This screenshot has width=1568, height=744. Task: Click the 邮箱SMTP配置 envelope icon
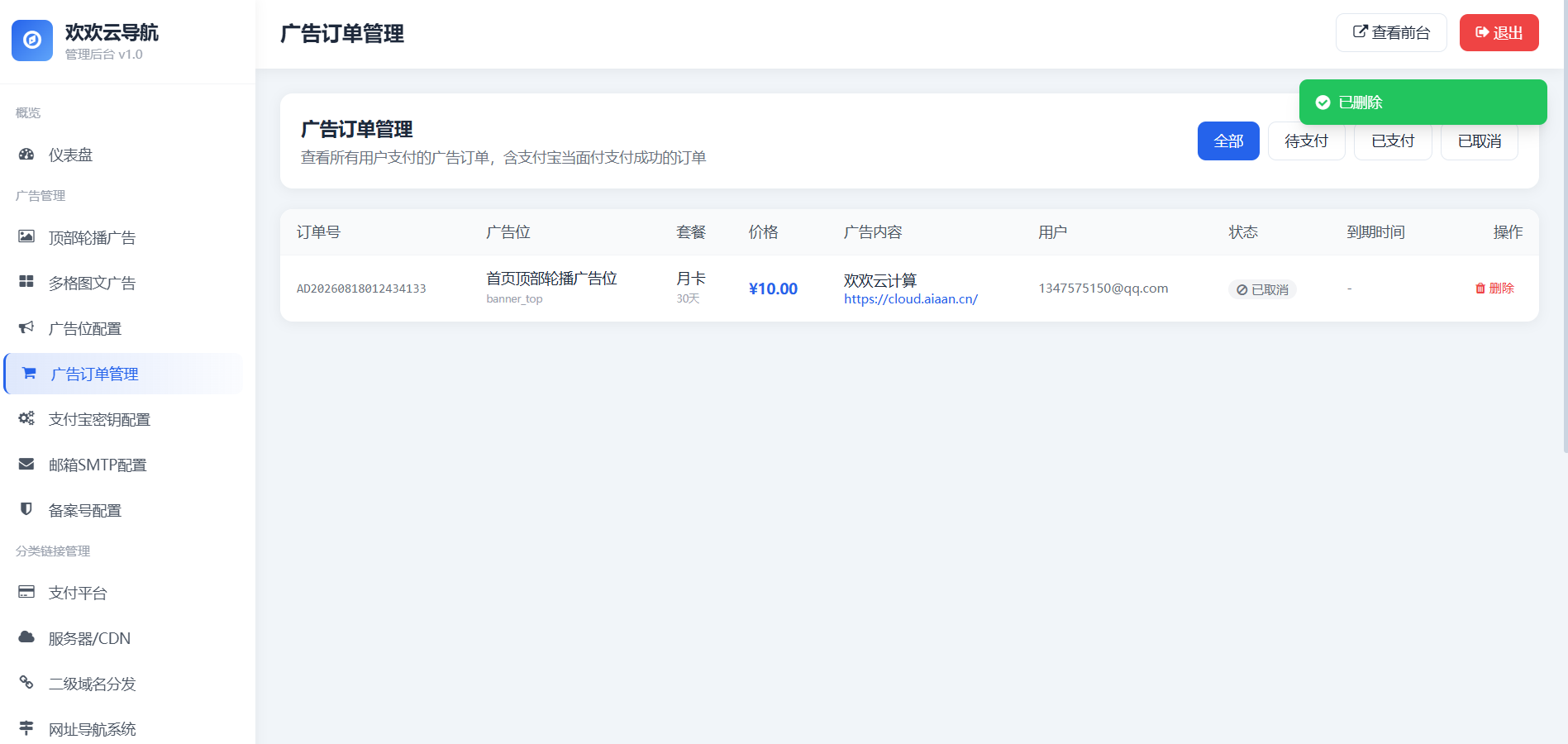click(26, 465)
